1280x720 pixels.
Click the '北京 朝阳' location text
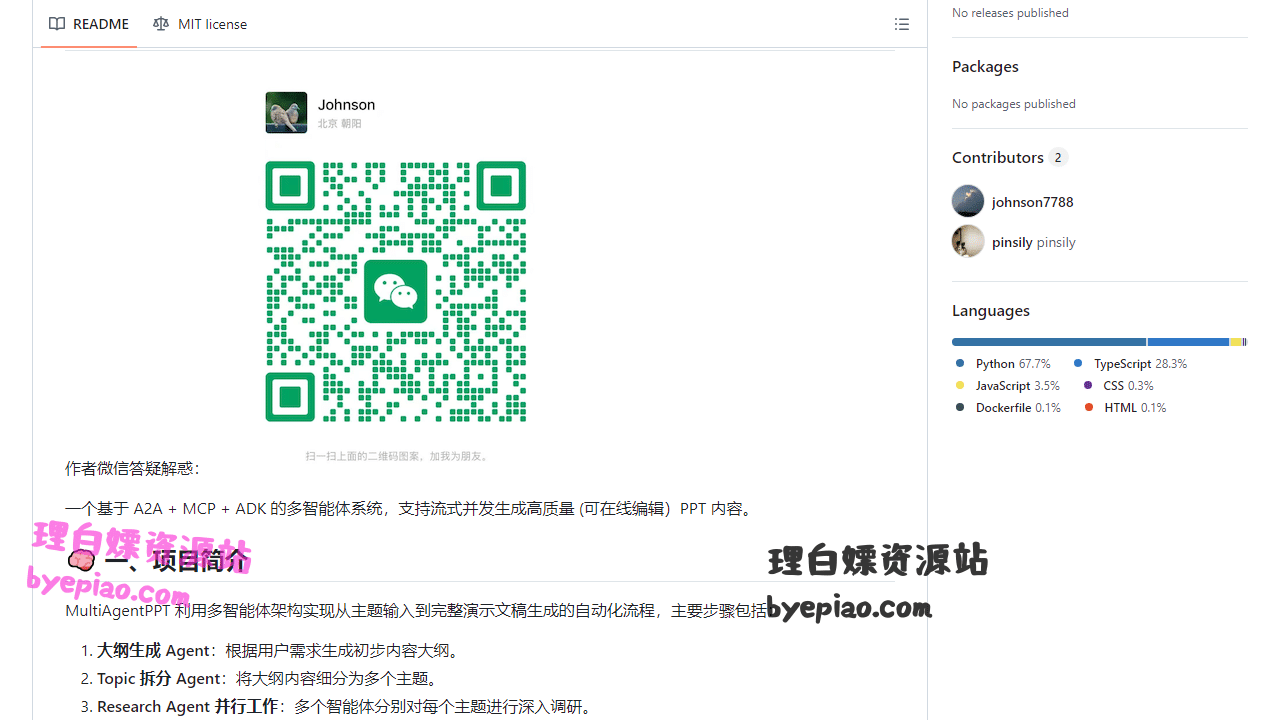click(340, 124)
